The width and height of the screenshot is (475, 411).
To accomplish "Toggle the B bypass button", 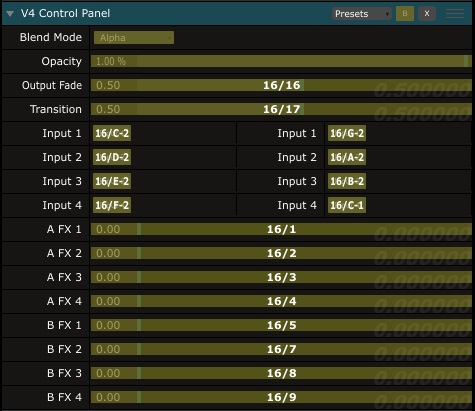I will click(405, 14).
